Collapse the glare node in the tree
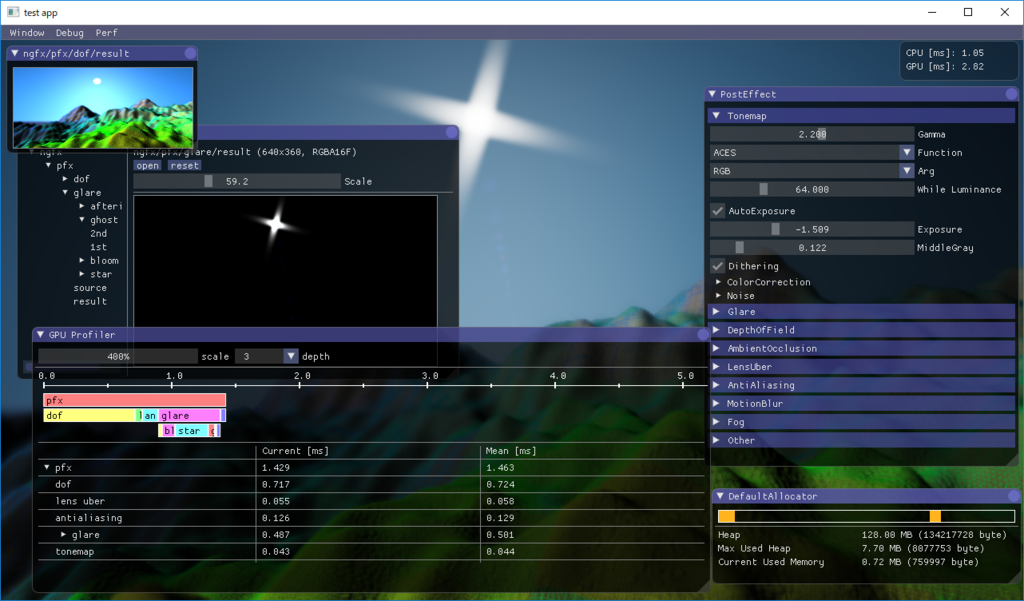This screenshot has height=601, width=1024. click(65, 193)
